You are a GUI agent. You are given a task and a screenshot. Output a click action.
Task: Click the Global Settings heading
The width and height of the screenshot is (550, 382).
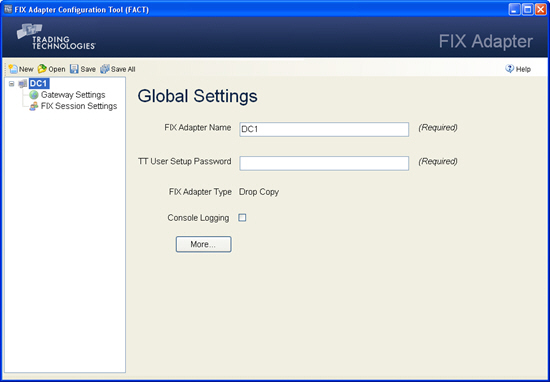point(197,96)
